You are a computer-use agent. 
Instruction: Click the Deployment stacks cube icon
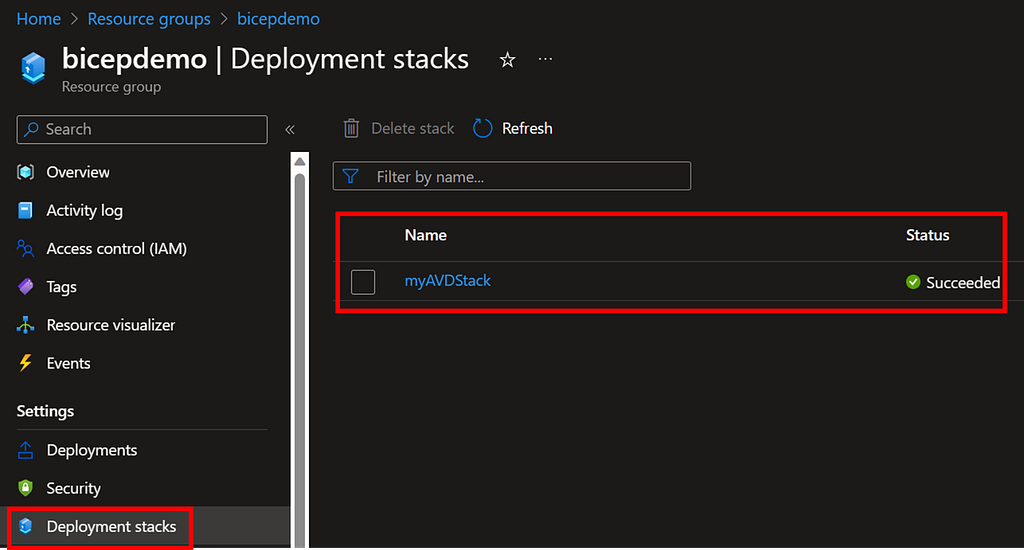25,526
